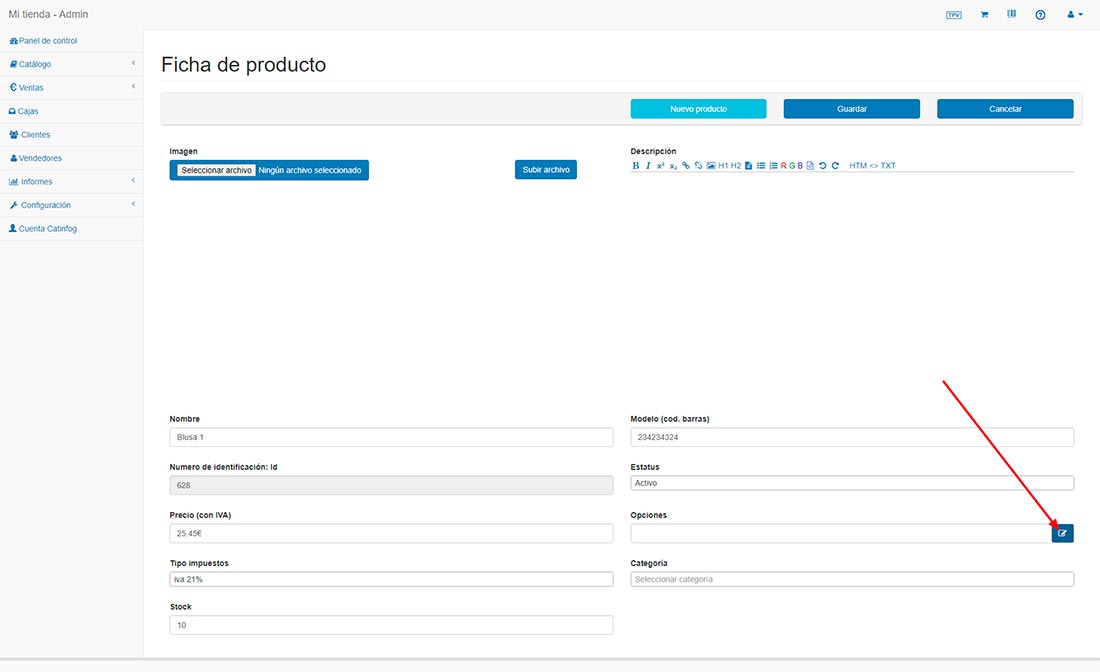Choose blue text color B

[x=800, y=166]
